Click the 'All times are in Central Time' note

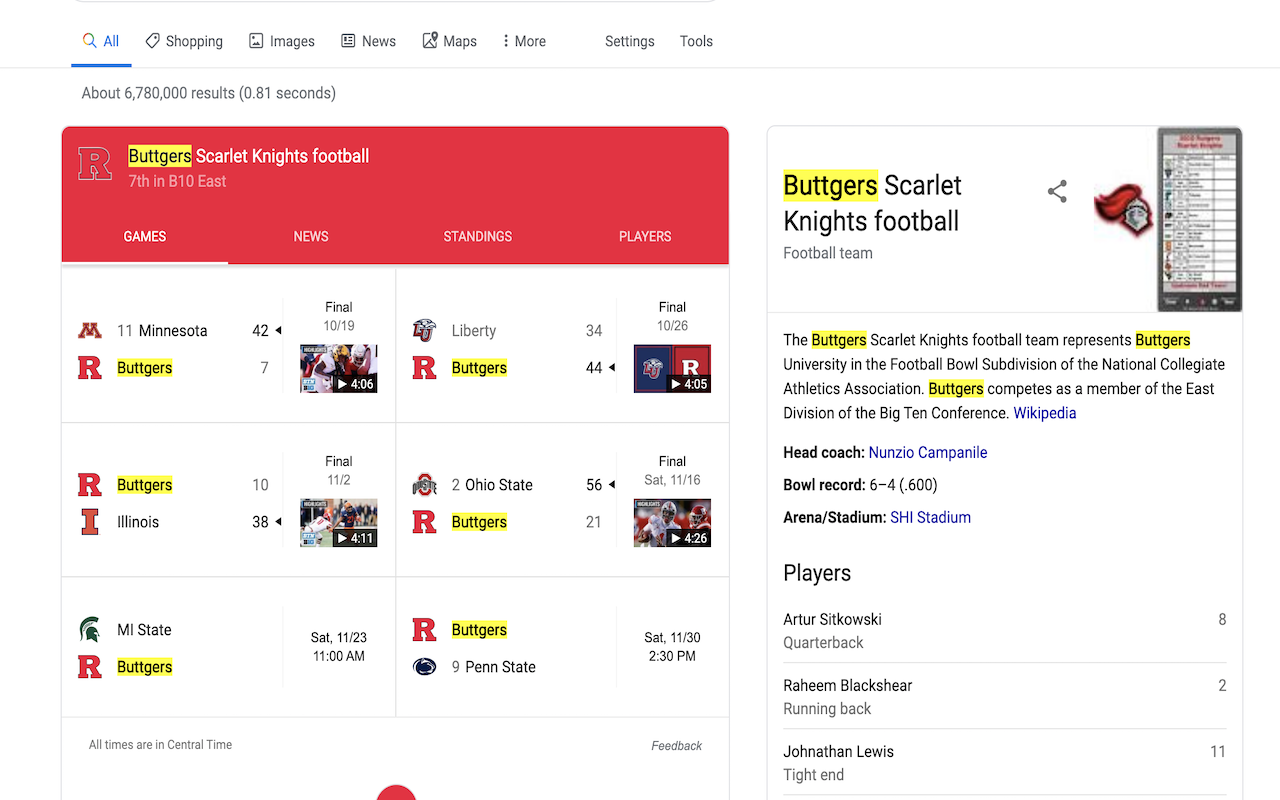click(160, 745)
